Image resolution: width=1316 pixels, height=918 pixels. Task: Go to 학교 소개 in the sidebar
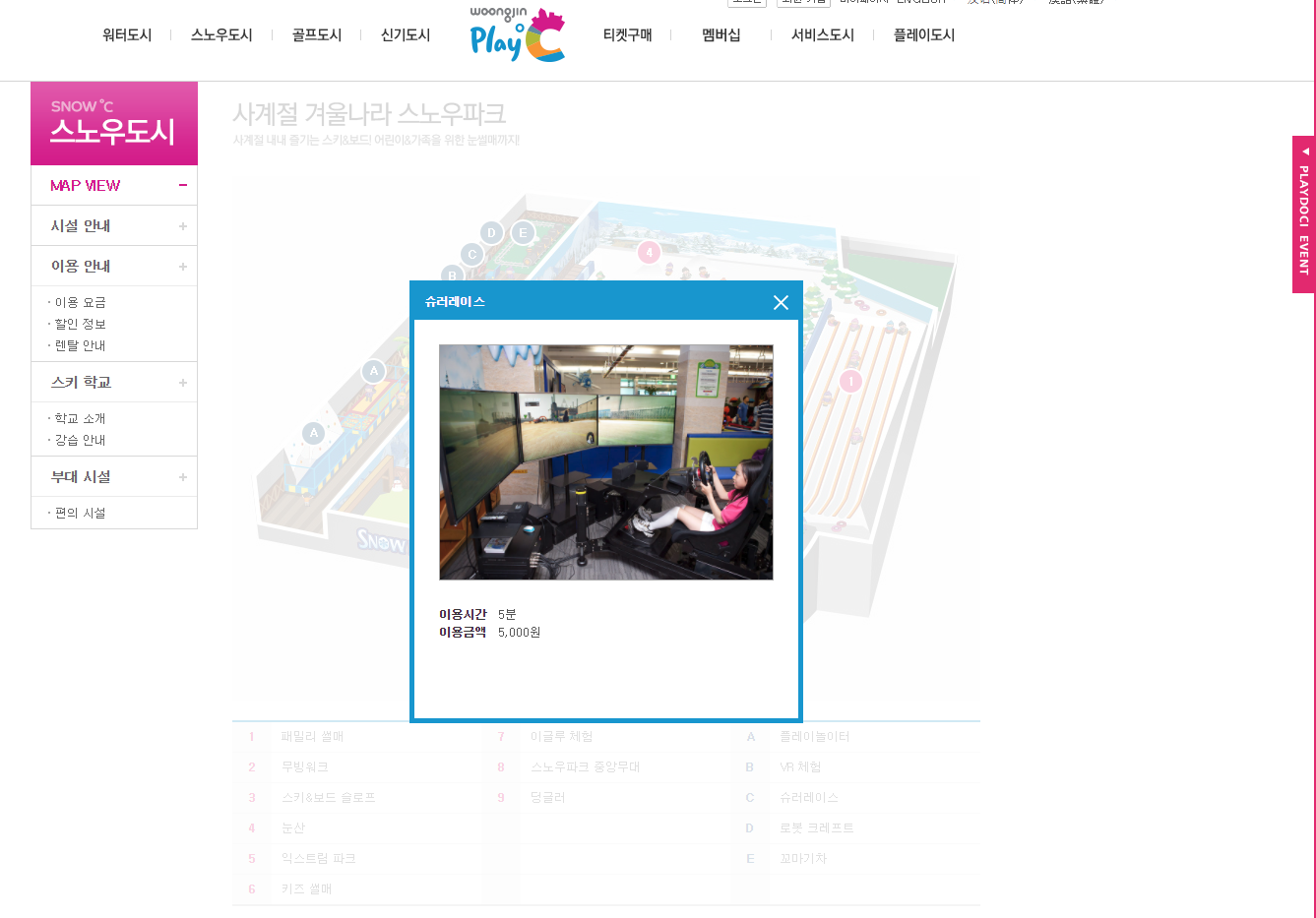81,419
